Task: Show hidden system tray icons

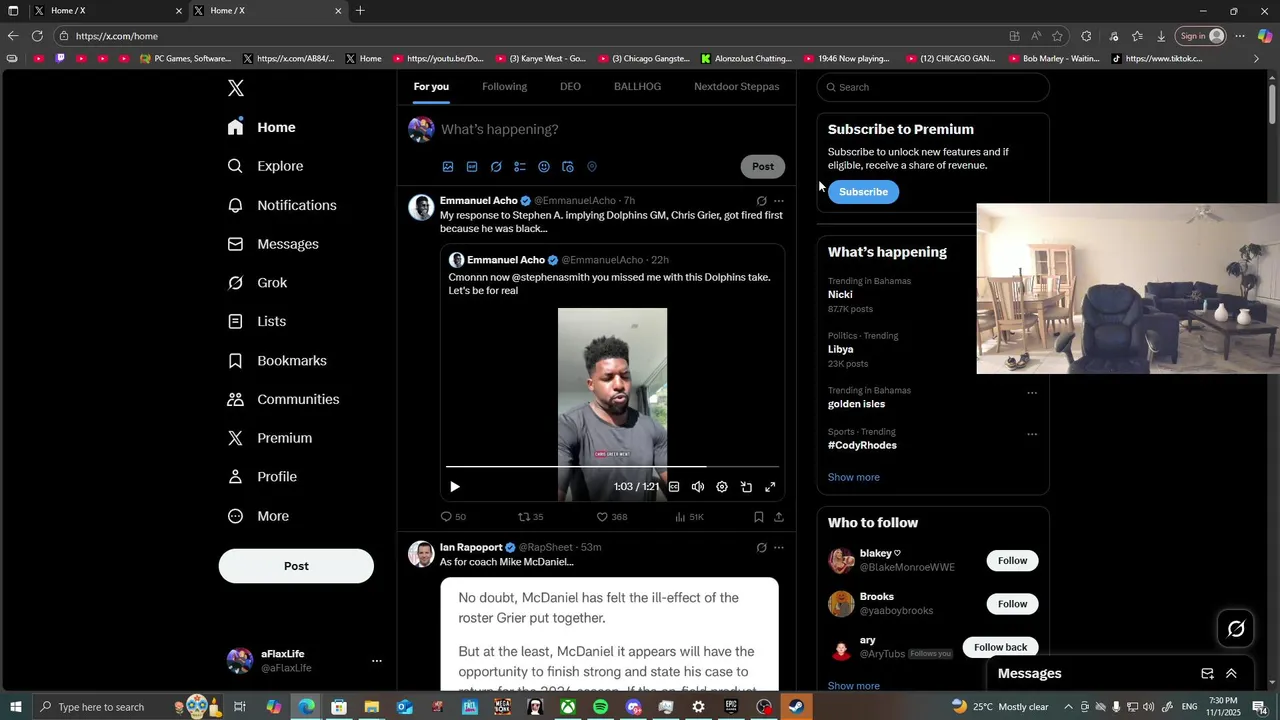Action: [1068, 707]
